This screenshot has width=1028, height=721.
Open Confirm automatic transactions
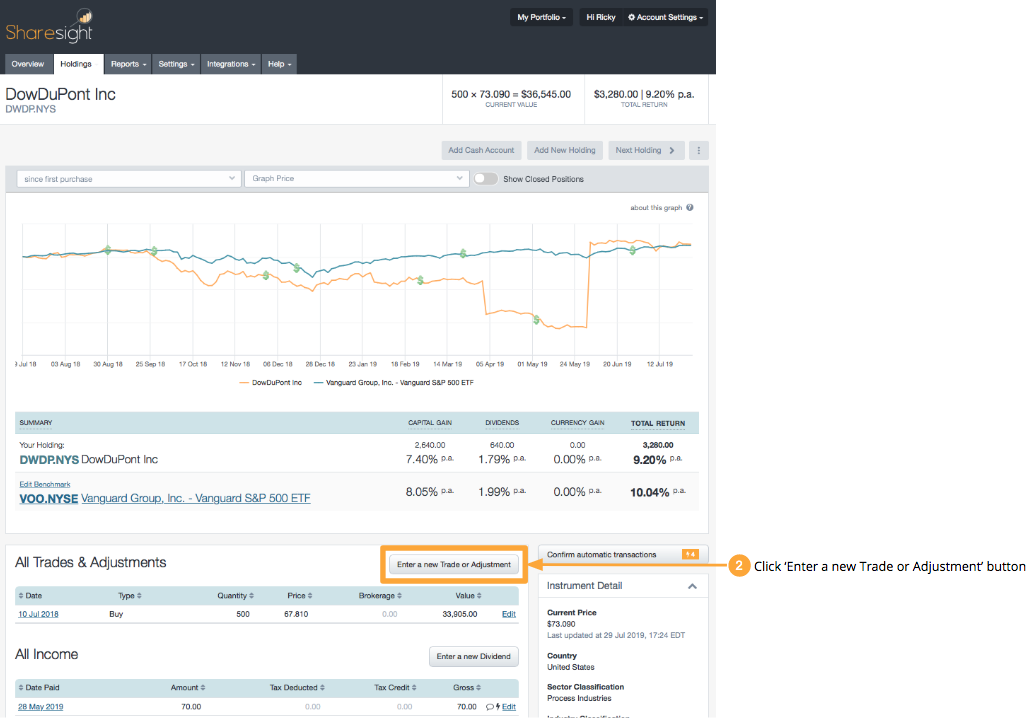pos(623,555)
